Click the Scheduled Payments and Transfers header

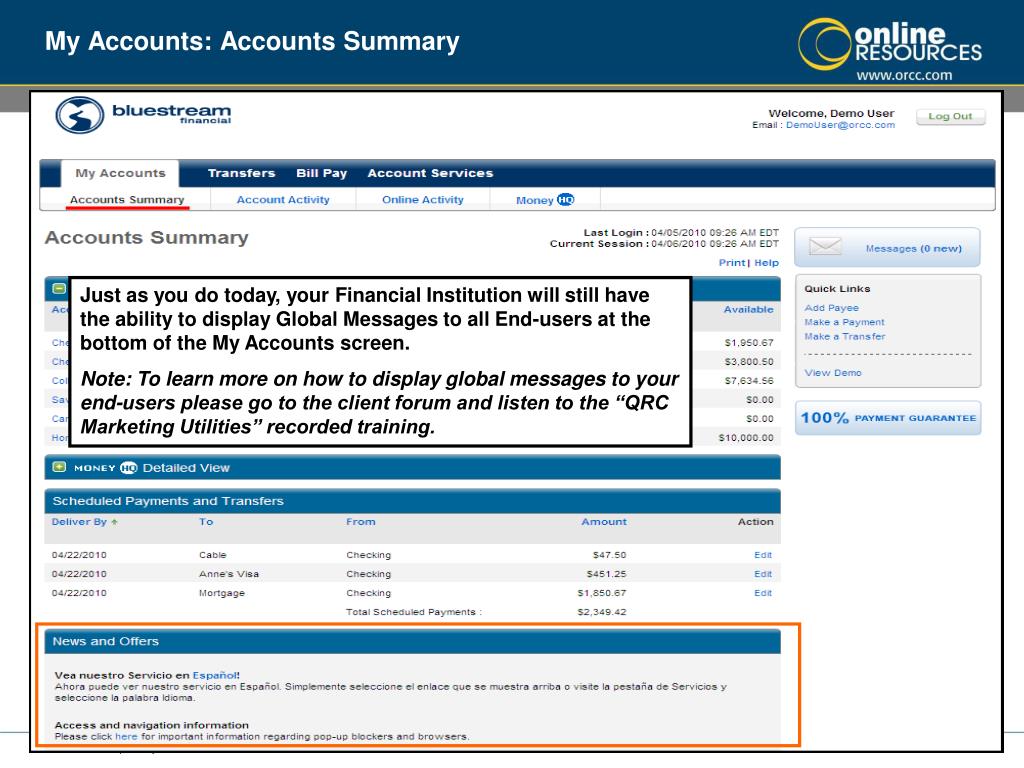pyautogui.click(x=412, y=501)
